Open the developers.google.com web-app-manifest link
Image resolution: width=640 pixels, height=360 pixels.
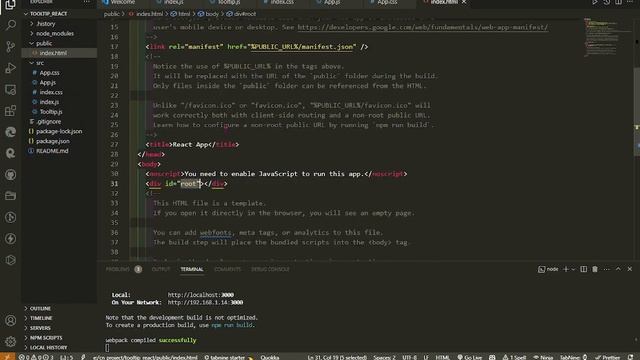[x=422, y=27]
